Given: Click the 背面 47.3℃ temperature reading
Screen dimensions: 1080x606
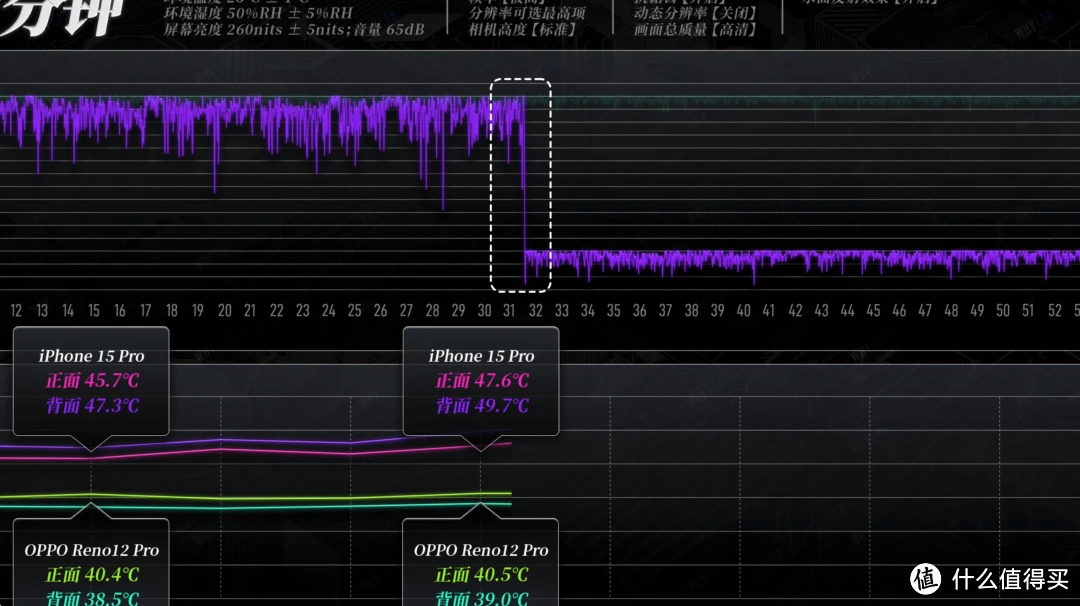Looking at the screenshot, I should tap(92, 406).
